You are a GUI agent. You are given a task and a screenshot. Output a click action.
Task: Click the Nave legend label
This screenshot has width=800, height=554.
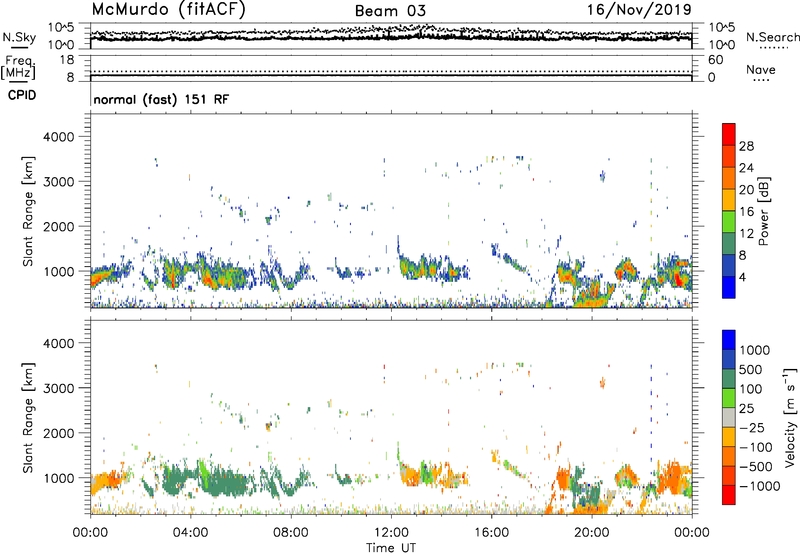(x=760, y=69)
